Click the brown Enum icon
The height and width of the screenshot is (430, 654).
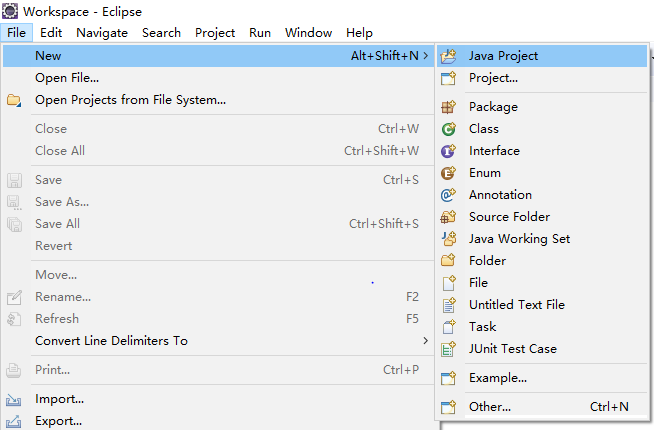point(448,173)
